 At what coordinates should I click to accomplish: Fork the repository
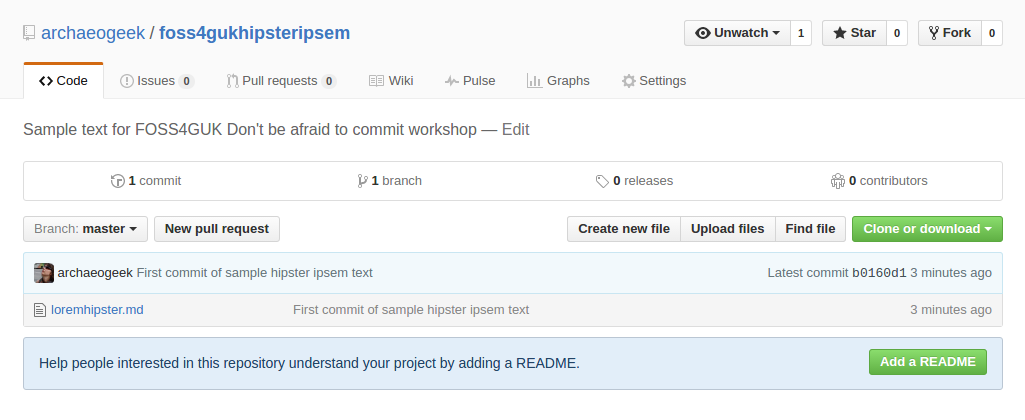coord(950,33)
